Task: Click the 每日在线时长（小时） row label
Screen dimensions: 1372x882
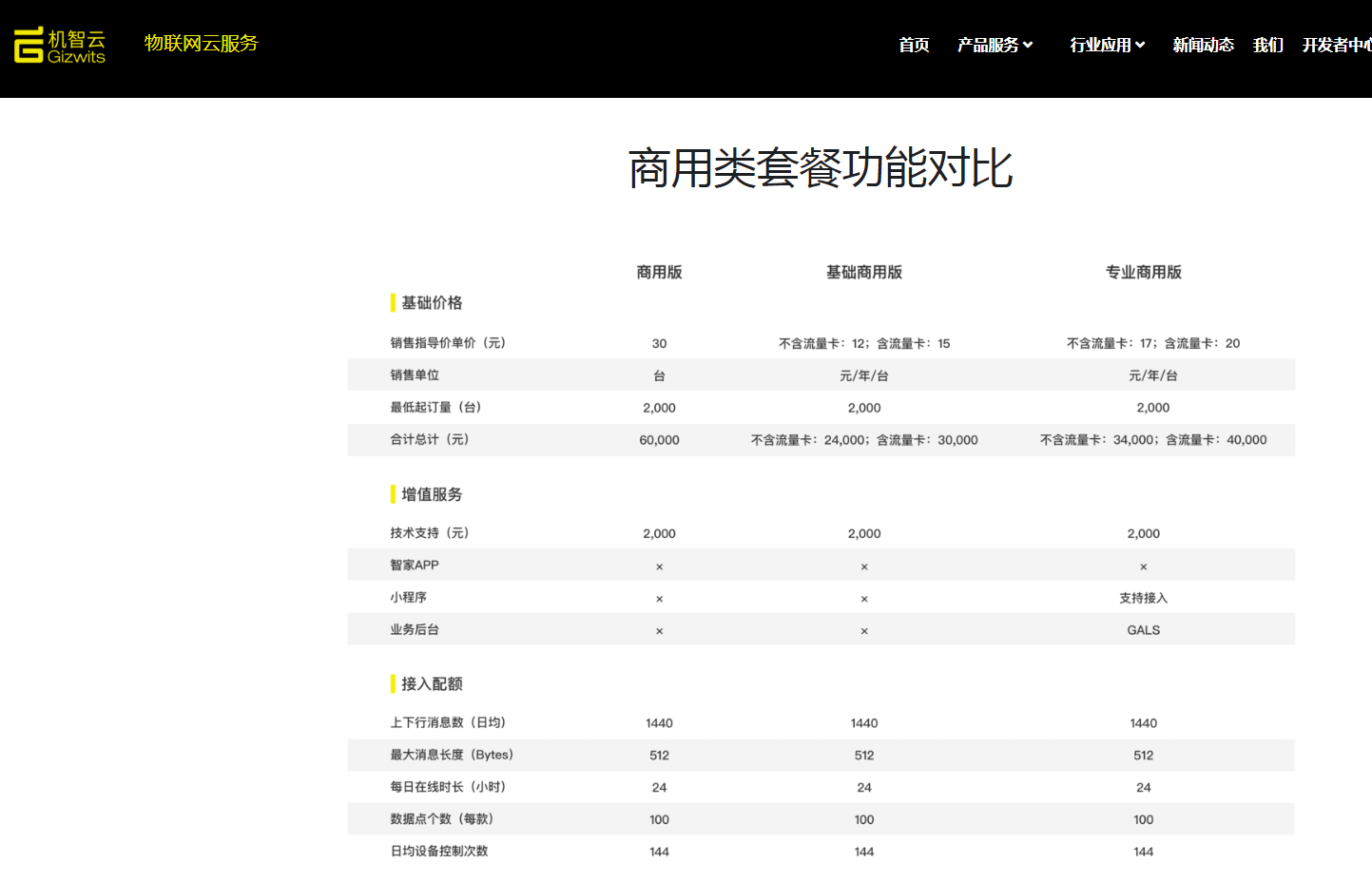Action: [448, 787]
